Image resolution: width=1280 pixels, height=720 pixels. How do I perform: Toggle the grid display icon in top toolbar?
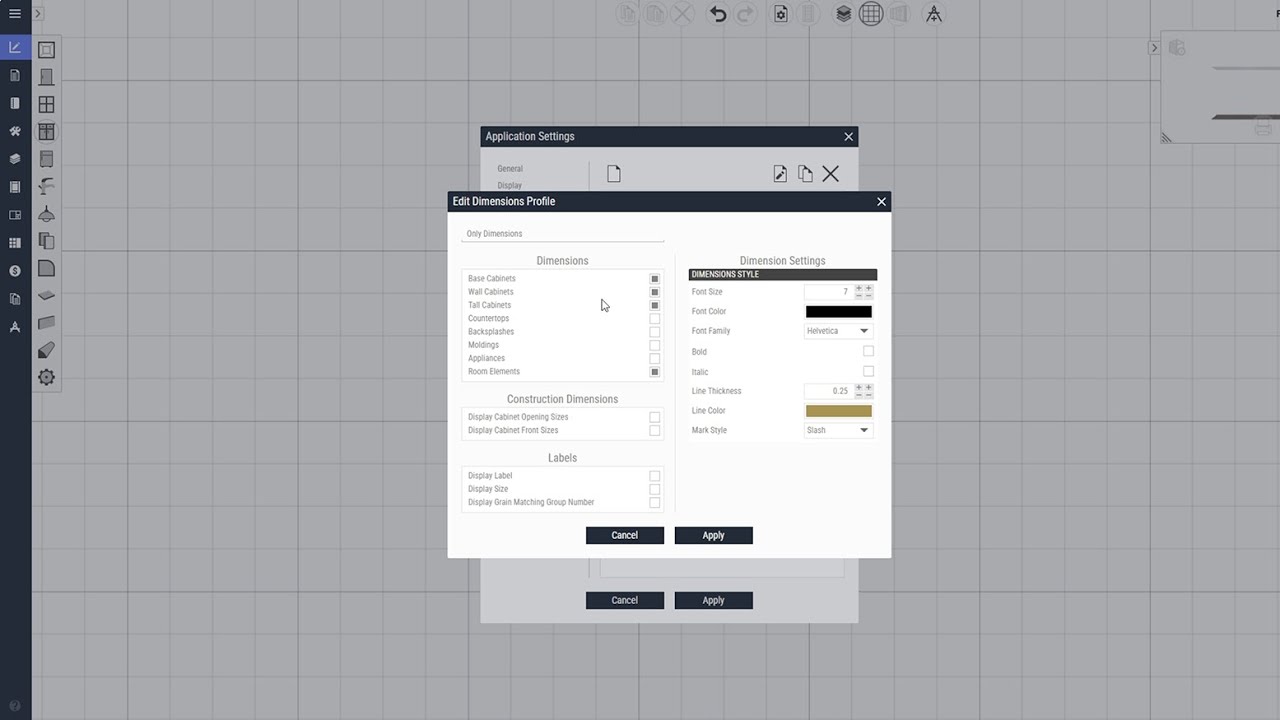(871, 14)
